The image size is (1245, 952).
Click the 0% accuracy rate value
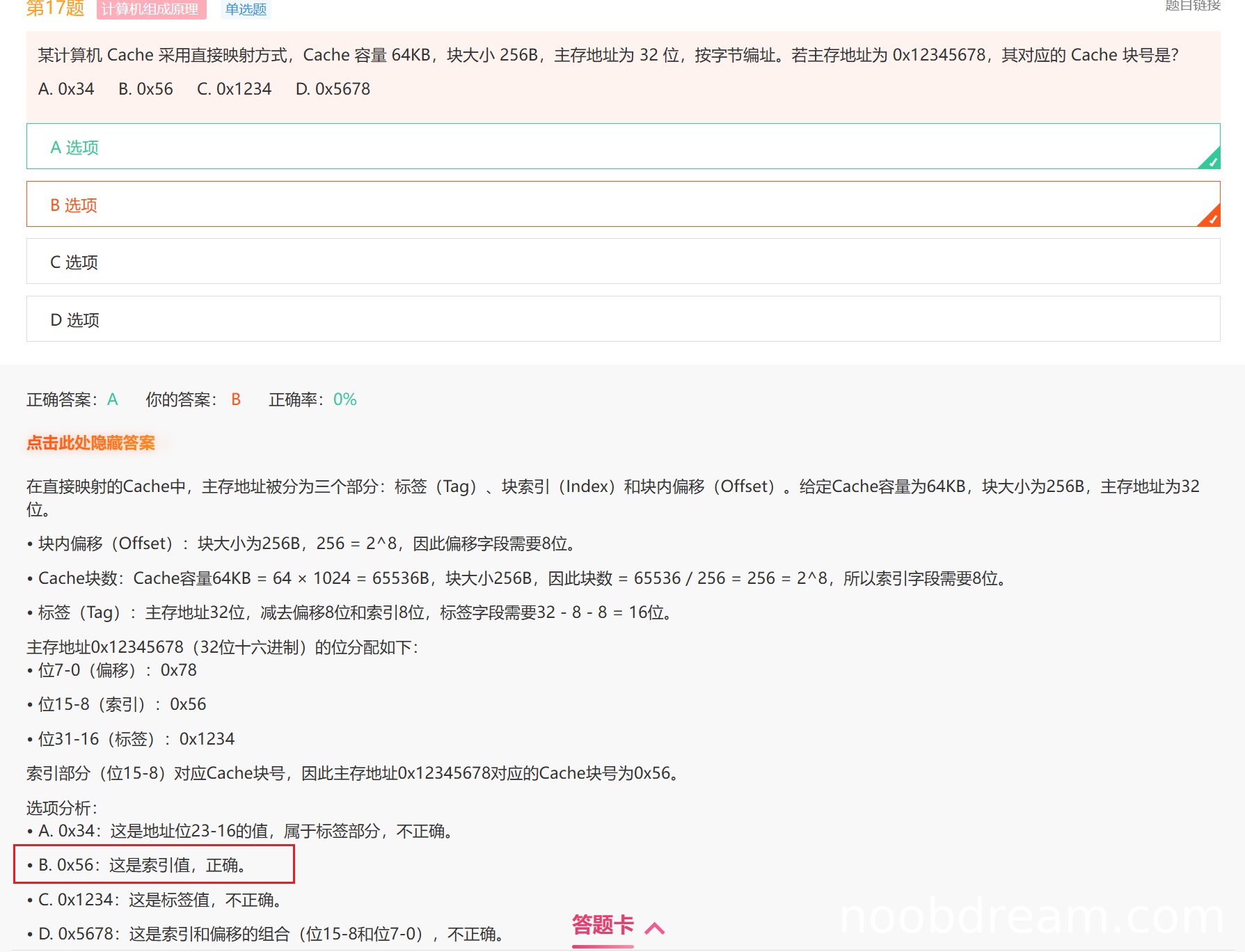click(344, 399)
